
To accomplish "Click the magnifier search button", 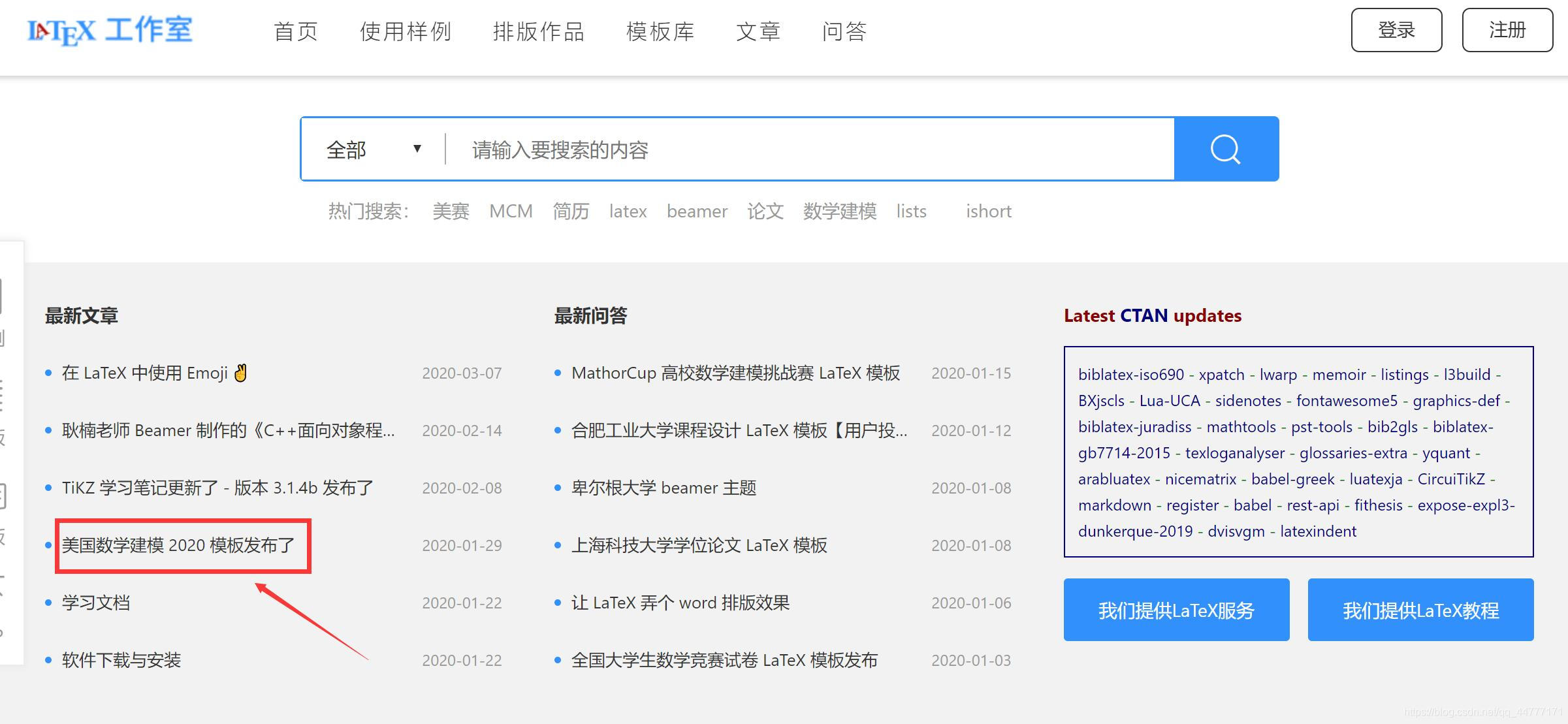I will [x=1226, y=149].
